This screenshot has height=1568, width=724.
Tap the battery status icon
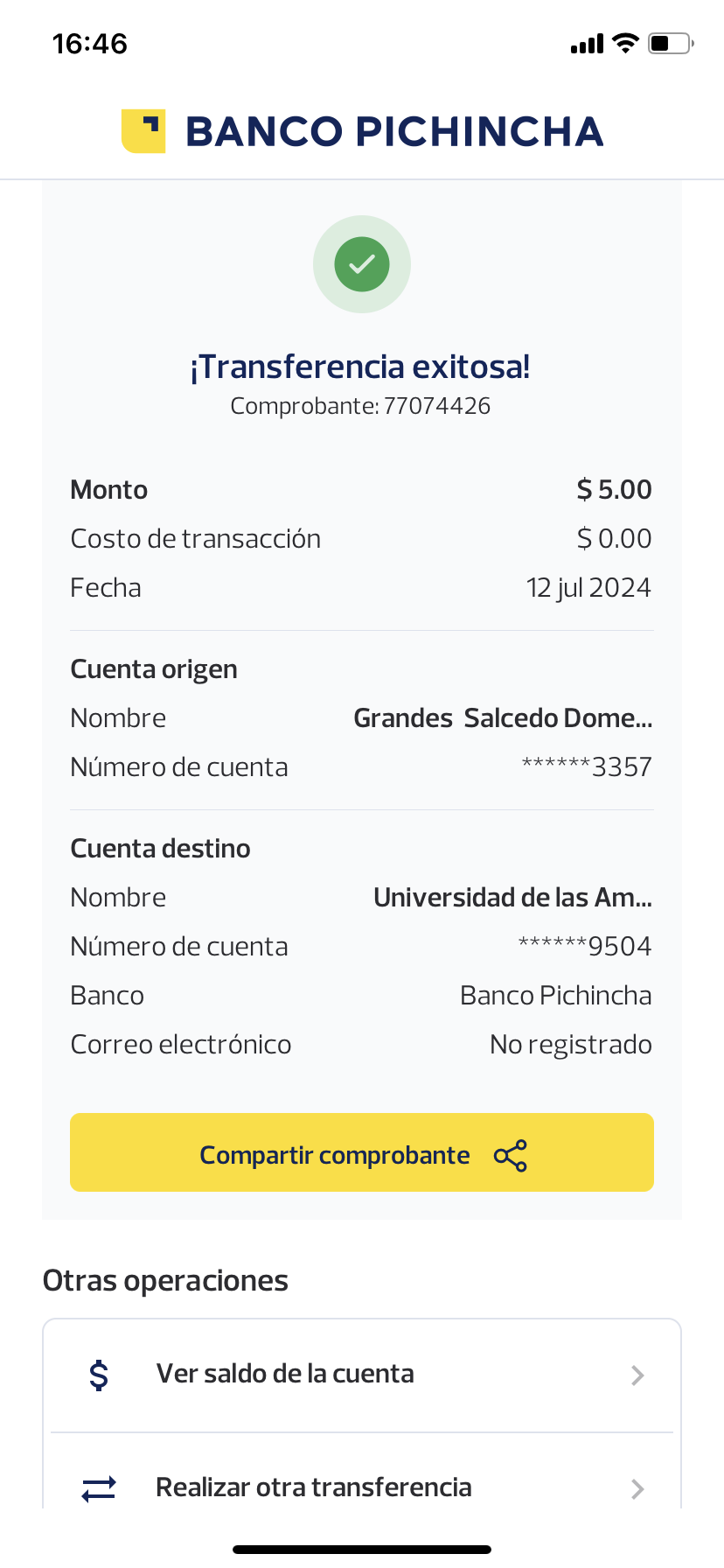pyautogui.click(x=670, y=43)
